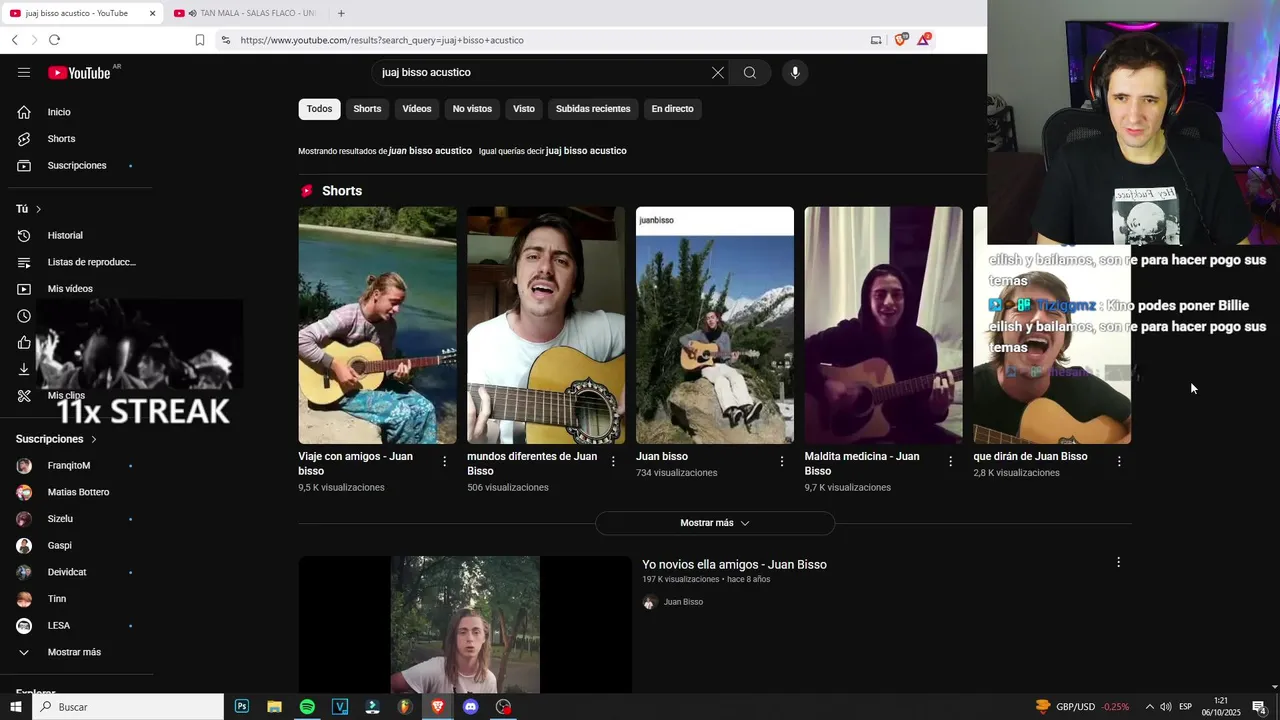Open File Explorer from the taskbar

(x=274, y=706)
